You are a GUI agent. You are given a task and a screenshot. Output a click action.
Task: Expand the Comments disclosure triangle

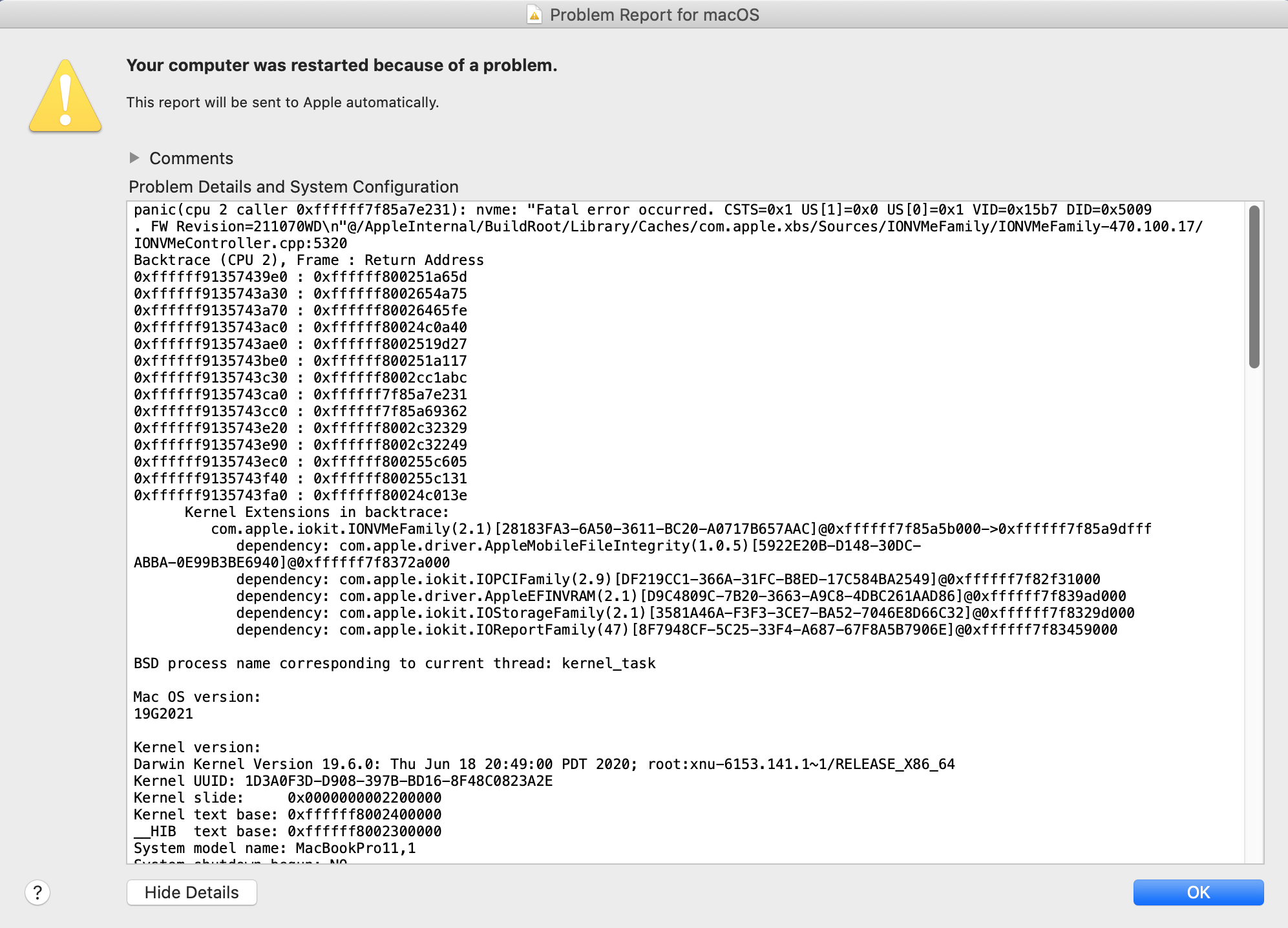click(134, 158)
